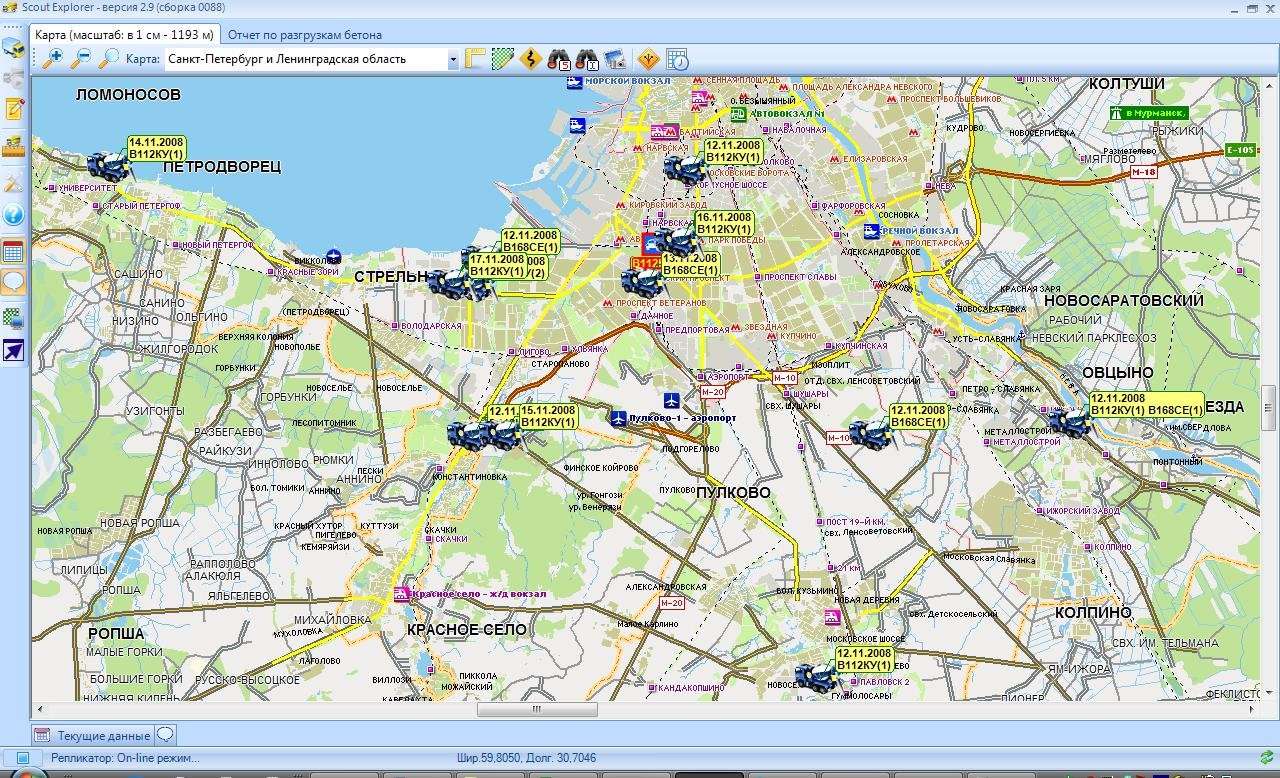Click the 16.11.2008 B112KУ(1) vehicle label
1280x778 pixels.
tap(724, 224)
